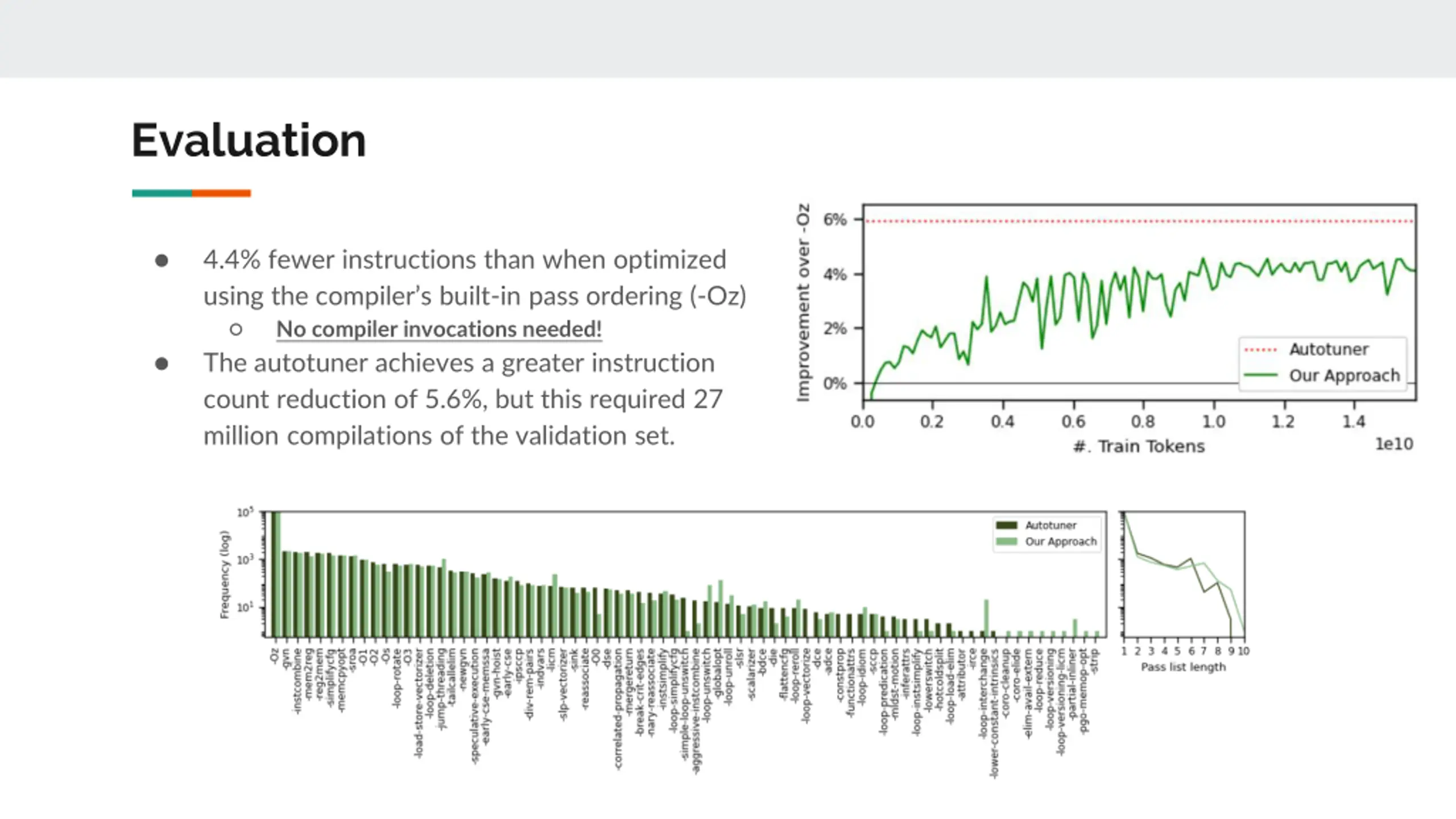Click the 'Frequency (log)' y-axis label
Image resolution: width=1456 pixels, height=819 pixels.
225,574
